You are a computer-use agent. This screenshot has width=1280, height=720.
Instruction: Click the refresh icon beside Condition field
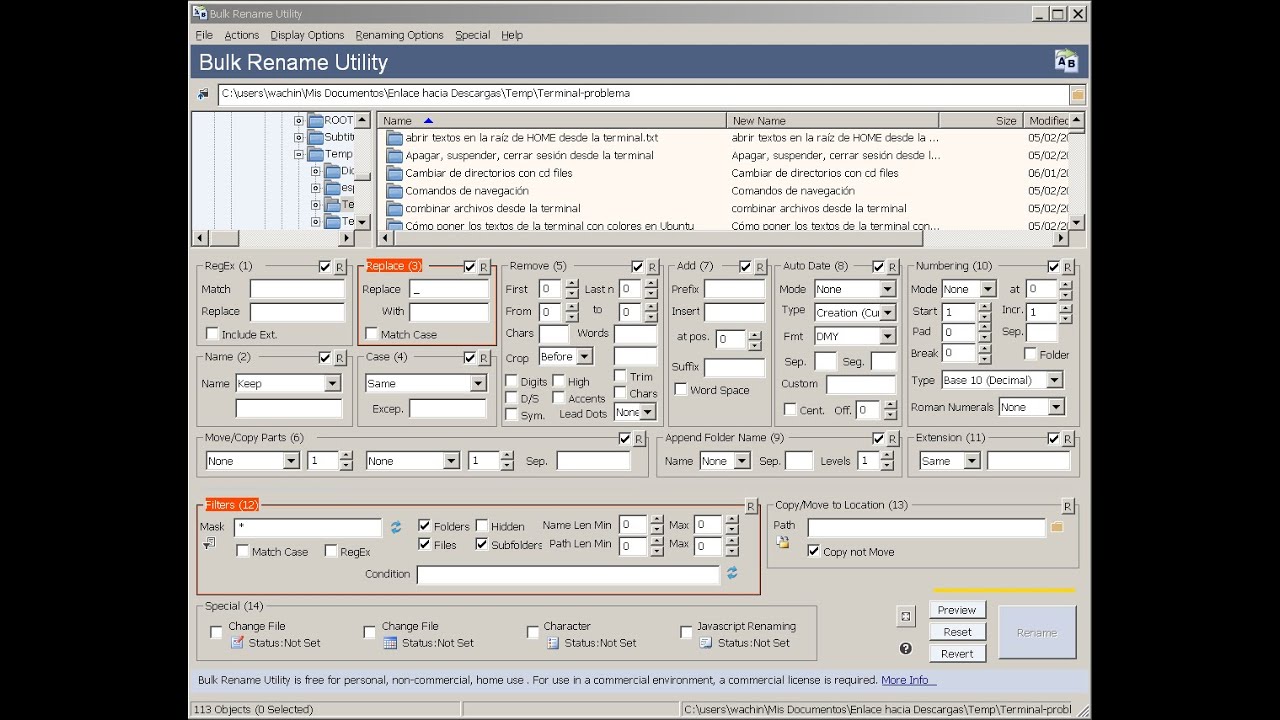[x=732, y=574]
